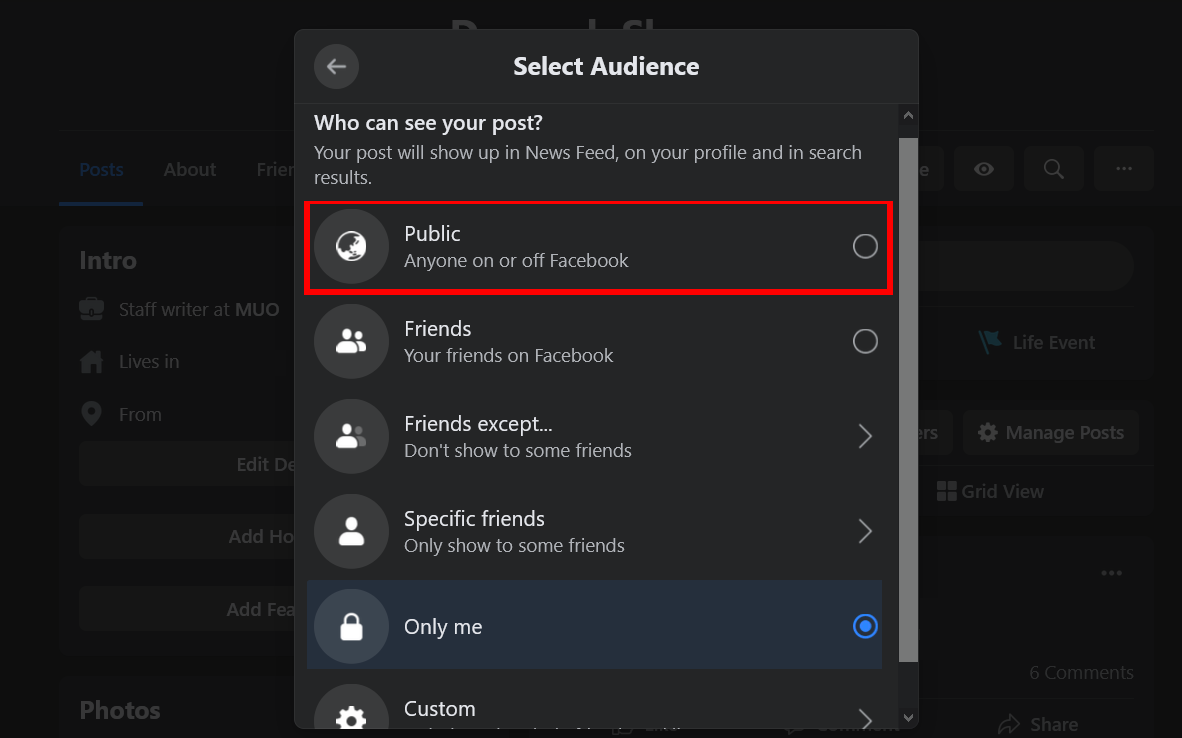Open the View As eye icon
The height and width of the screenshot is (738, 1182).
pyautogui.click(x=983, y=168)
